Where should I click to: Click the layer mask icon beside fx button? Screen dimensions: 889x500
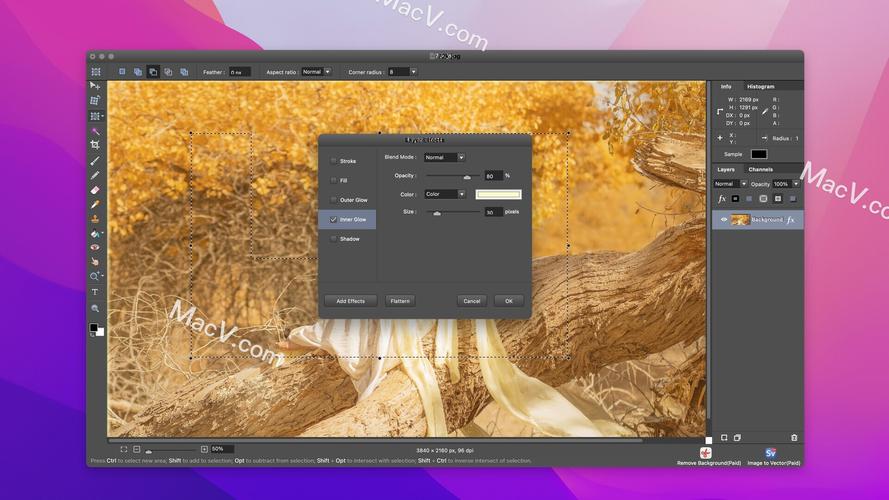point(735,199)
